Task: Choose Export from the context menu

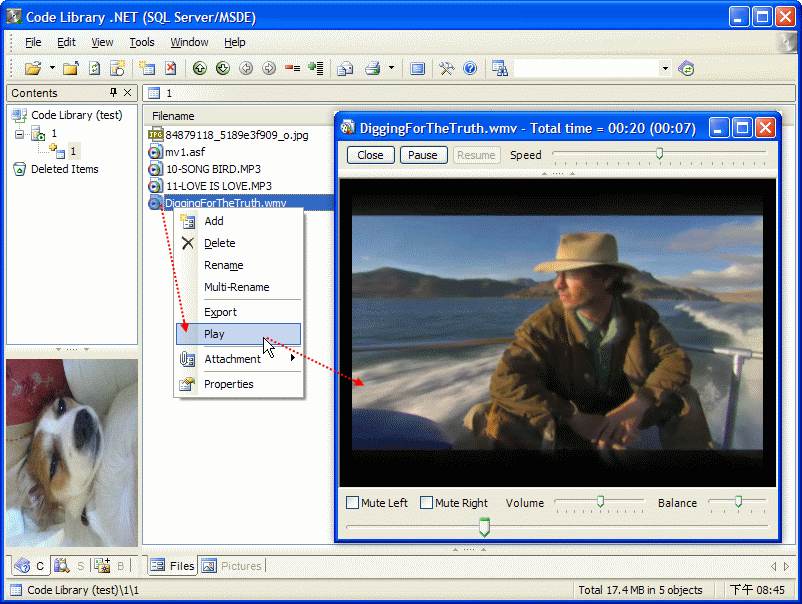Action: click(x=238, y=312)
